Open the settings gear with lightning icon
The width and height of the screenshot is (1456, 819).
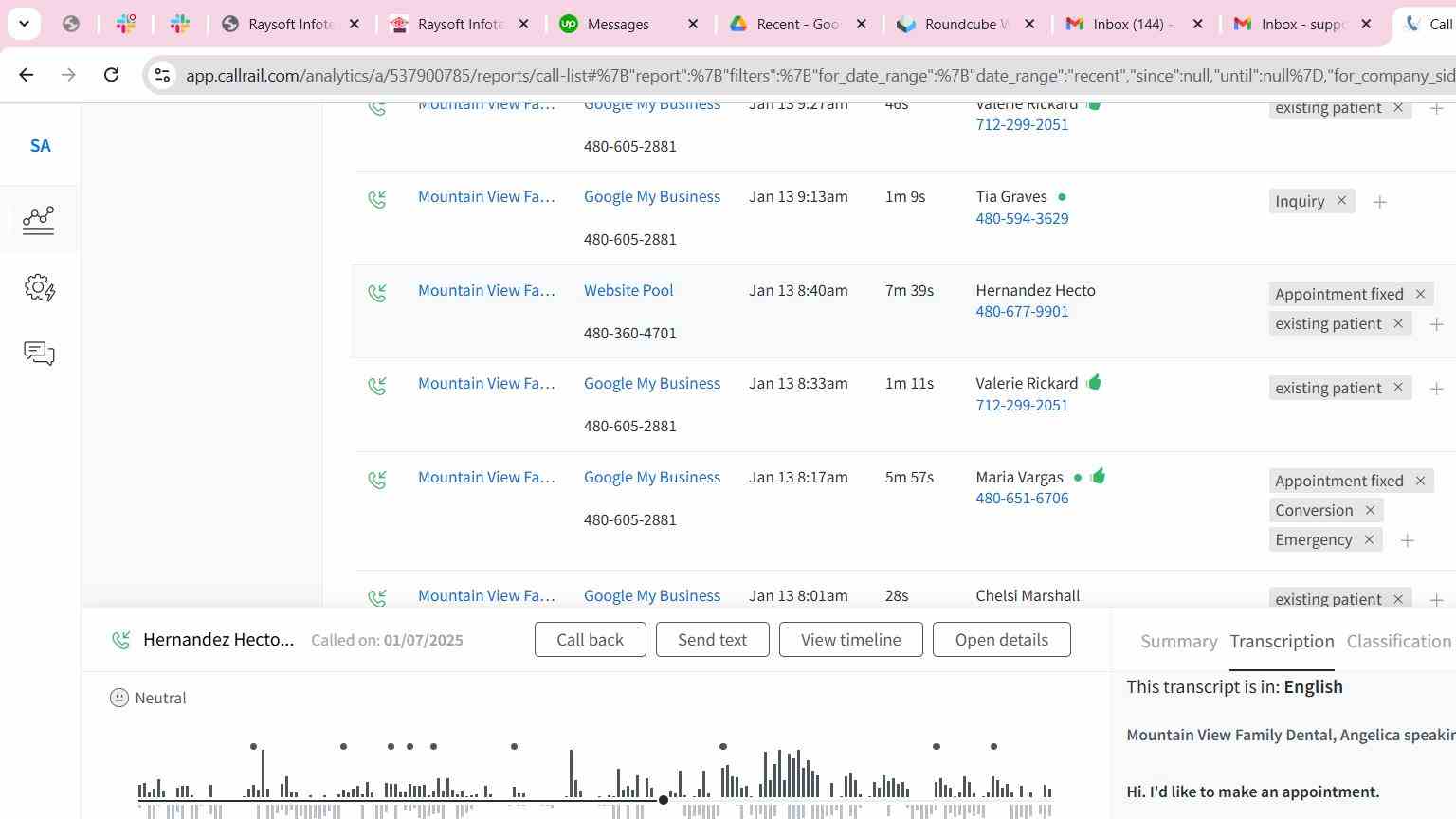click(40, 287)
